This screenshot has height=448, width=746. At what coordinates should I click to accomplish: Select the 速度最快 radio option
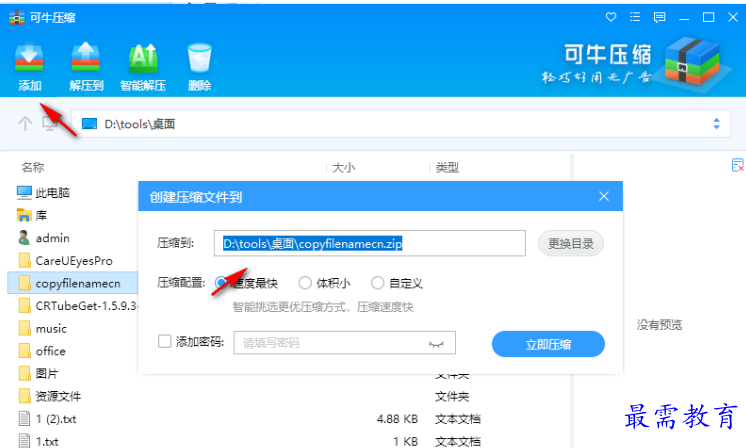coord(222,283)
